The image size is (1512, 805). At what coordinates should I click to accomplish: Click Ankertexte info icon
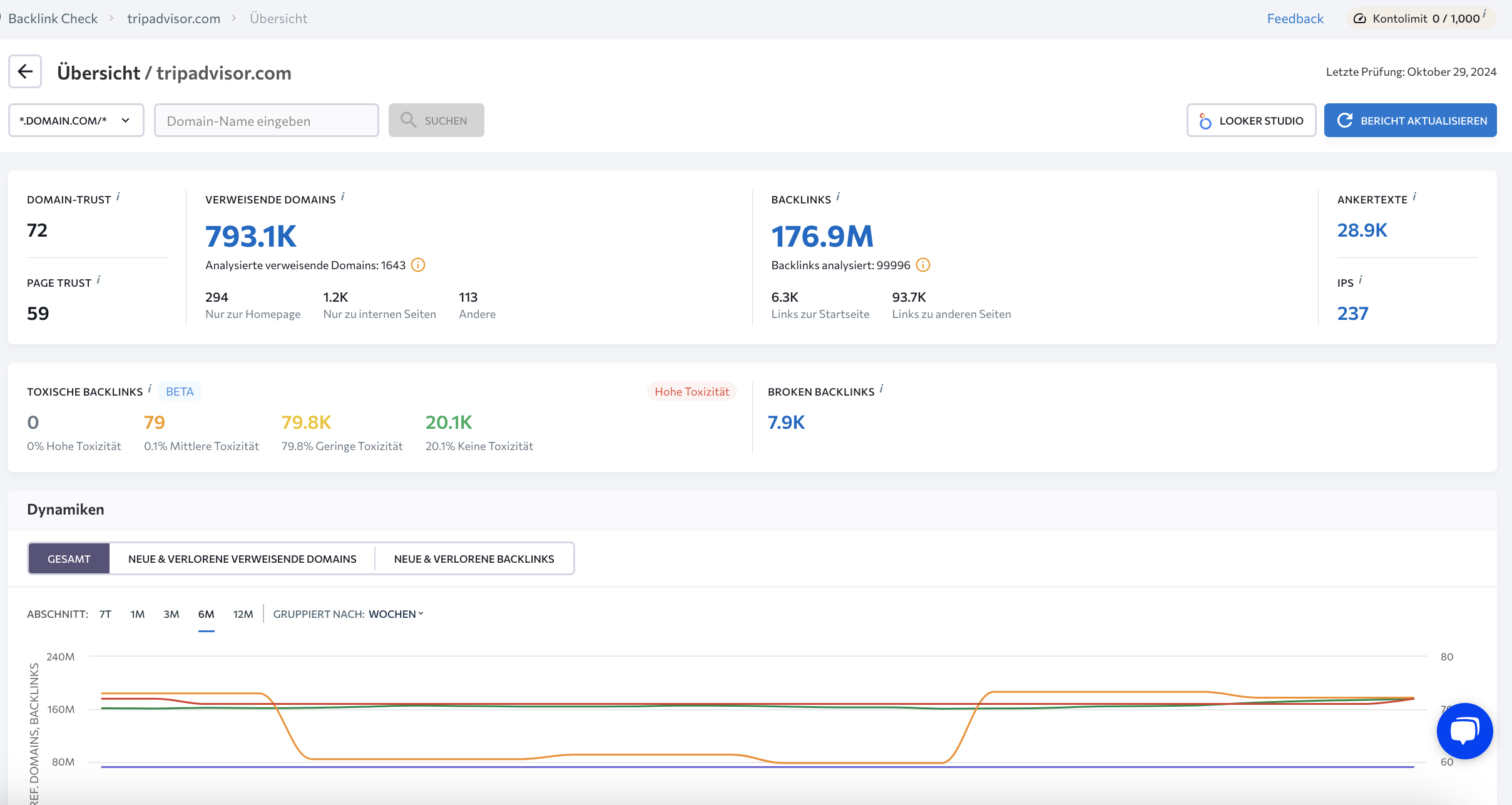coord(1414,197)
